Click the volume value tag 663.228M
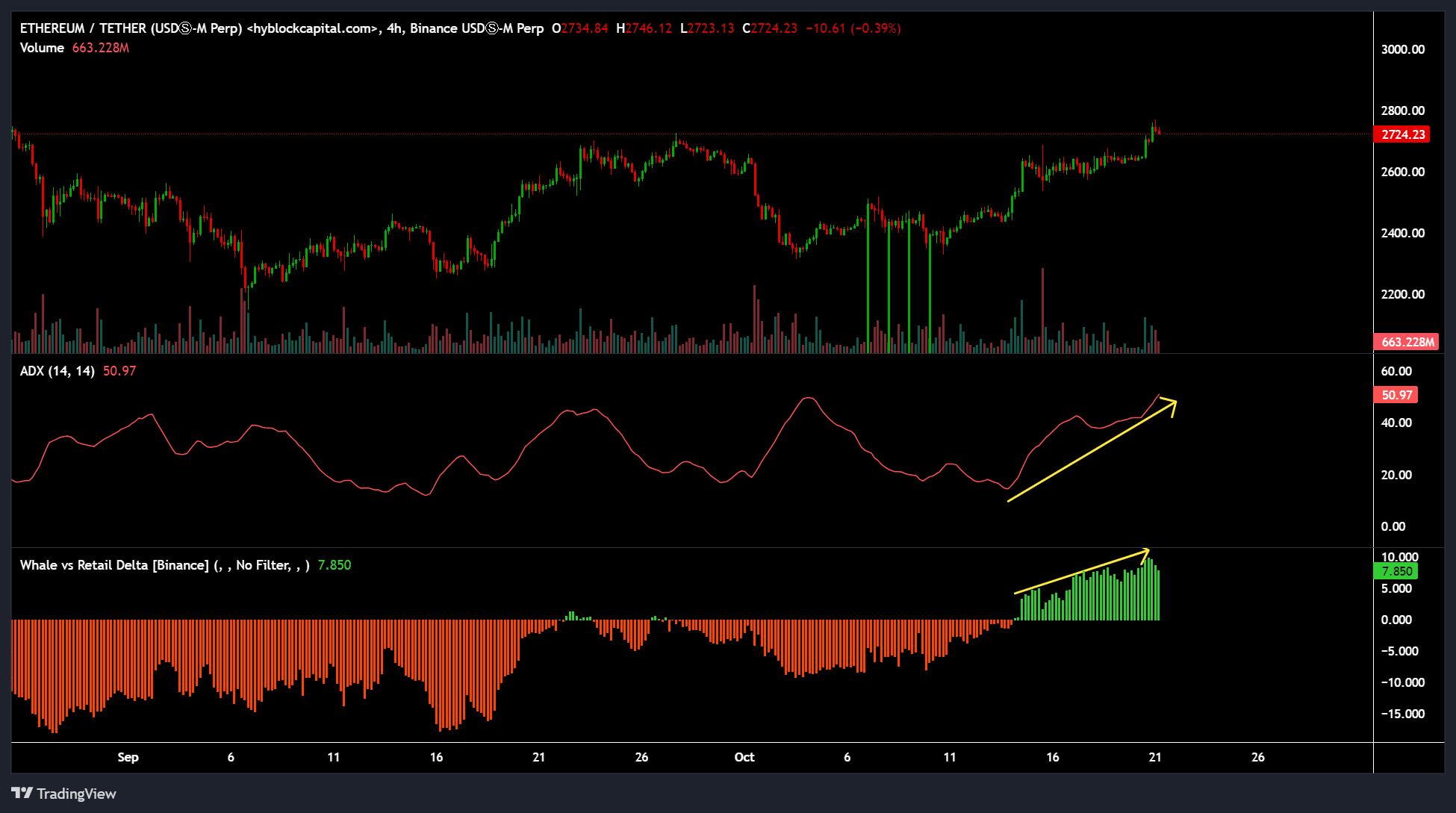 click(1407, 342)
